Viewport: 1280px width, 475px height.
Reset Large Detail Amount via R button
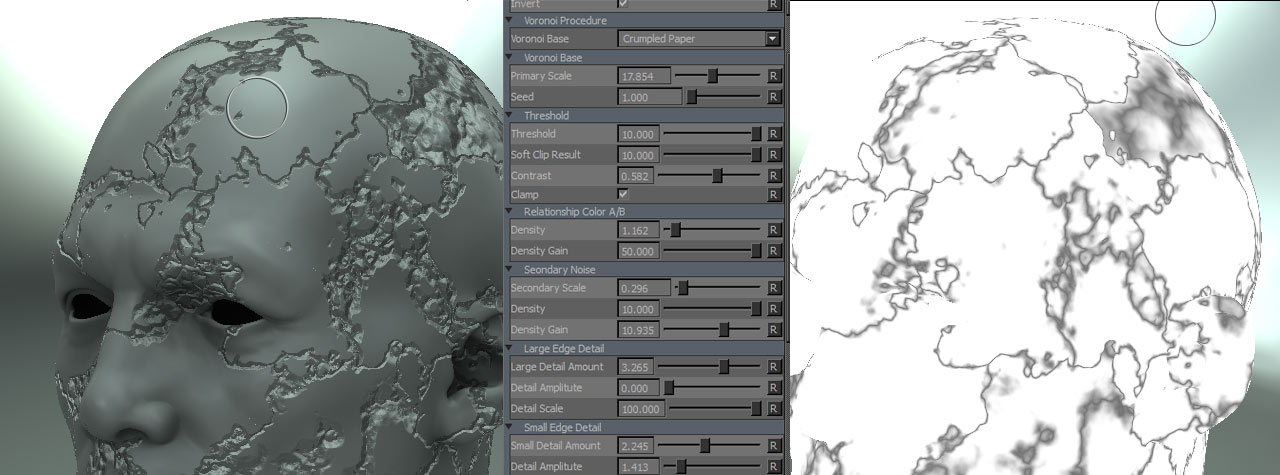tap(773, 367)
